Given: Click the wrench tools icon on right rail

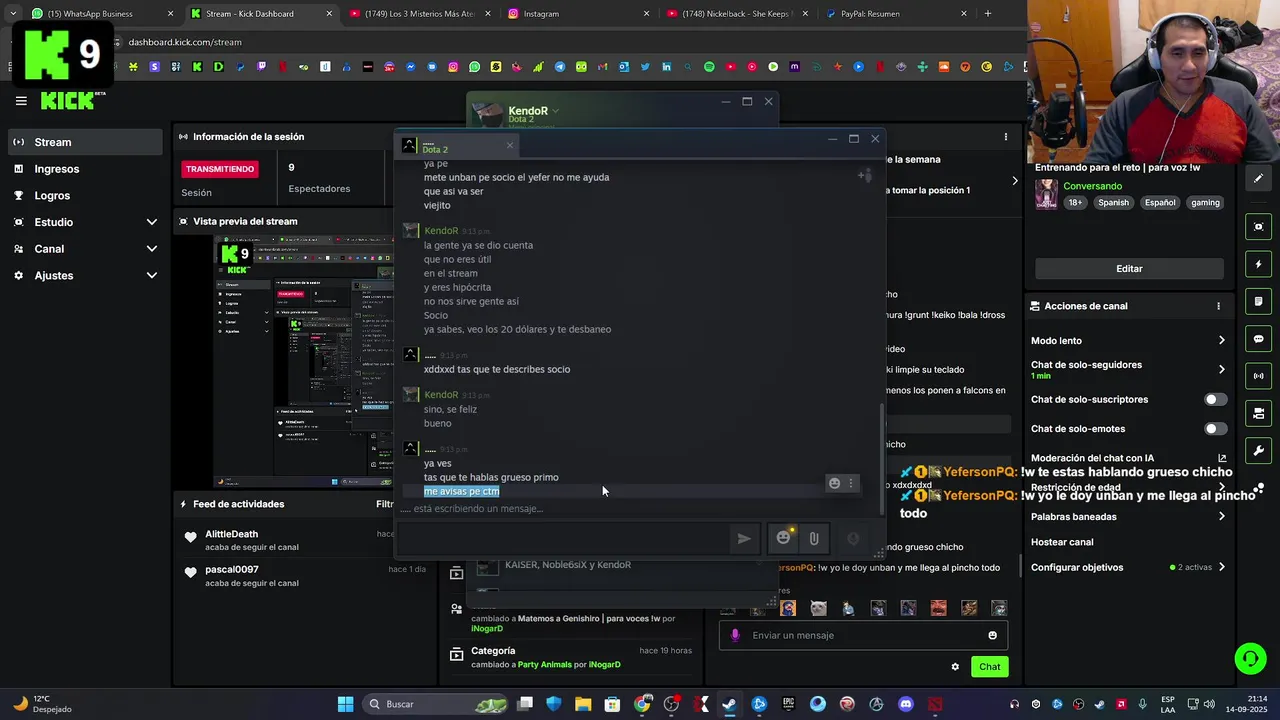Looking at the screenshot, I should coord(1258,450).
